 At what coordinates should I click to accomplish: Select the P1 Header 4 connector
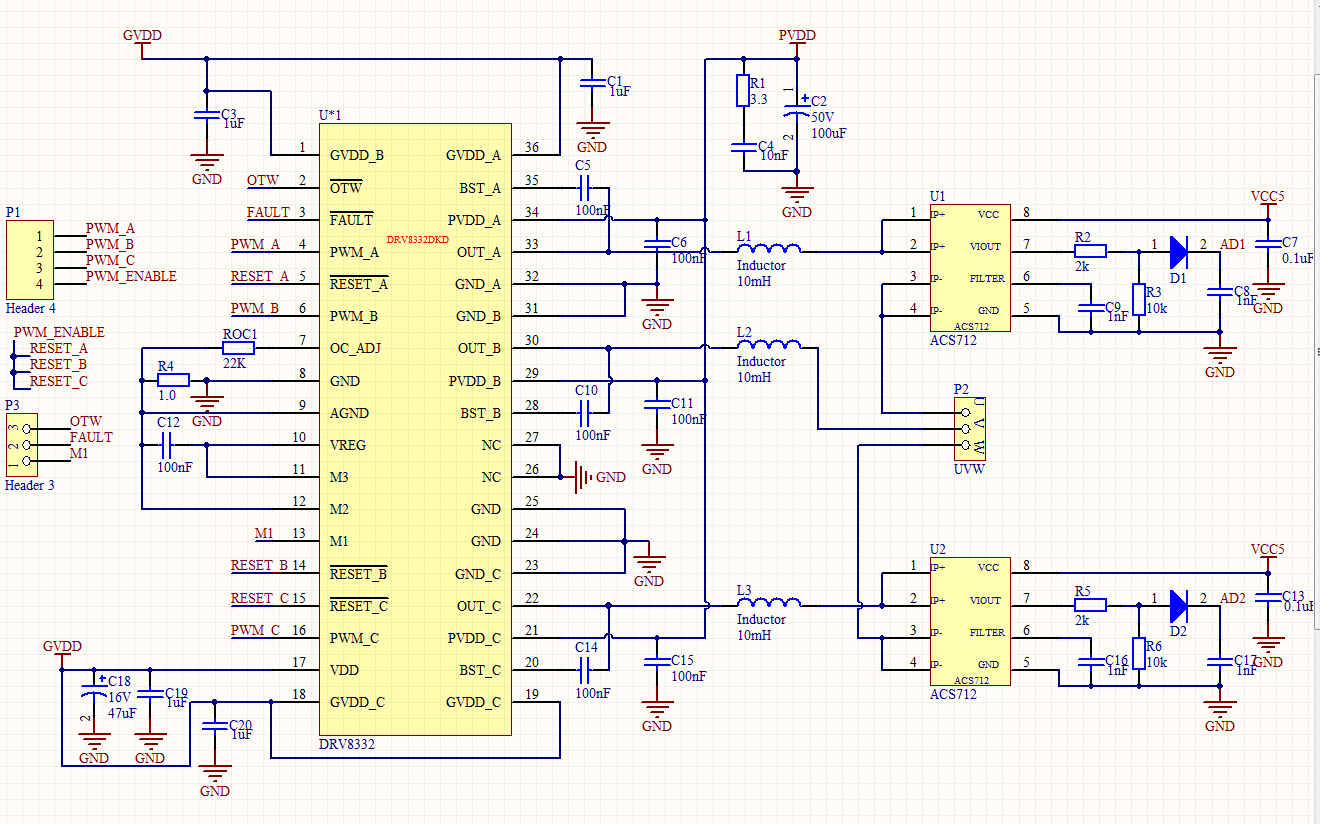(31, 259)
